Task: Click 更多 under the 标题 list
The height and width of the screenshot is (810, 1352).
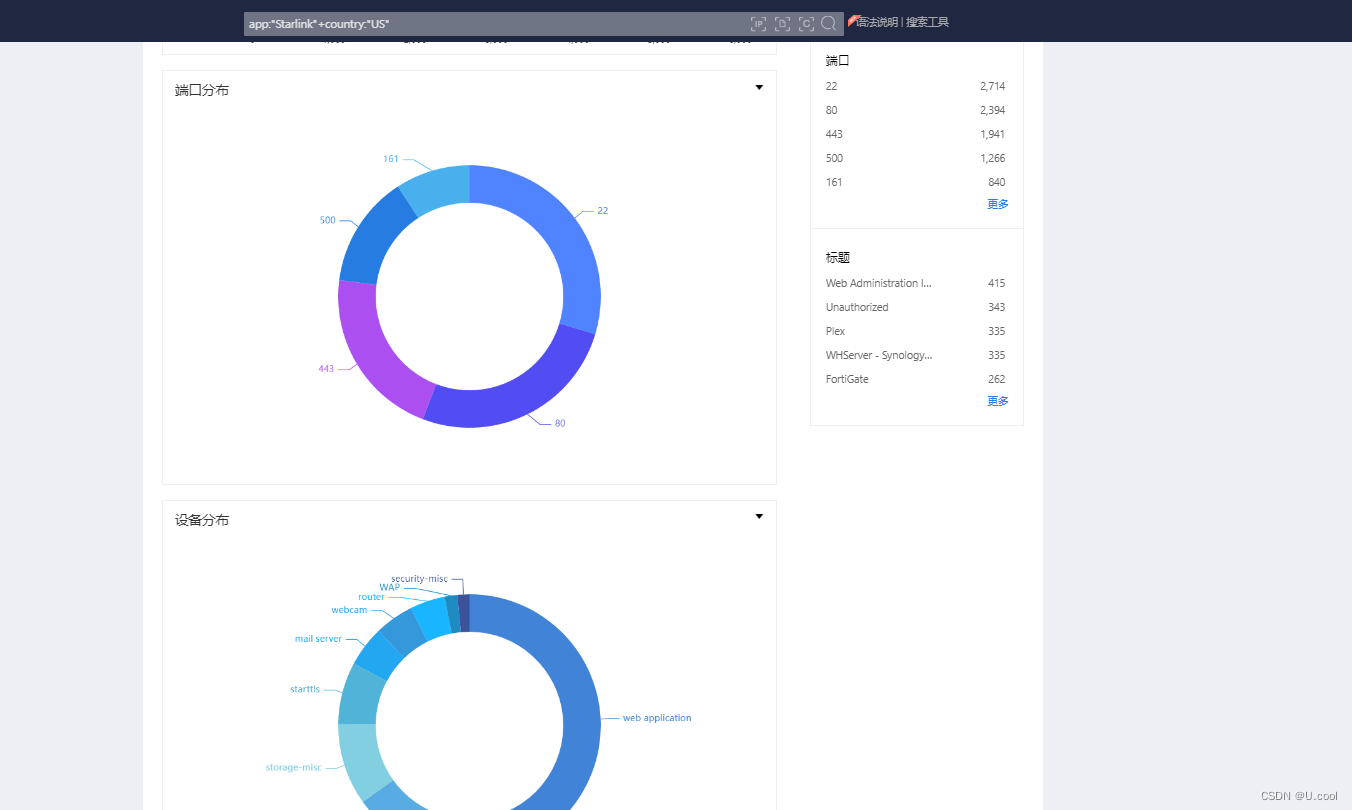Action: (x=998, y=401)
